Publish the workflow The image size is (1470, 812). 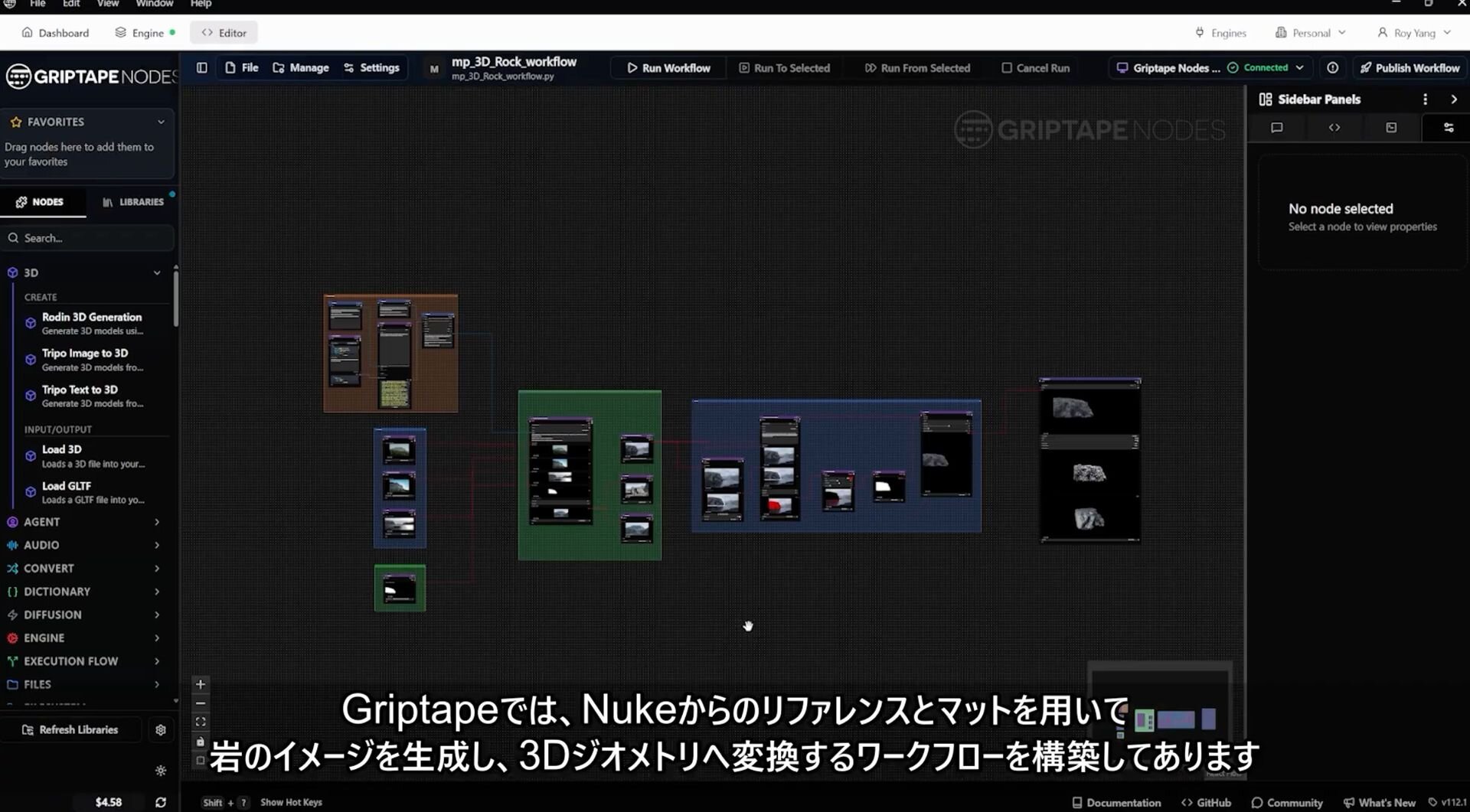[1410, 67]
